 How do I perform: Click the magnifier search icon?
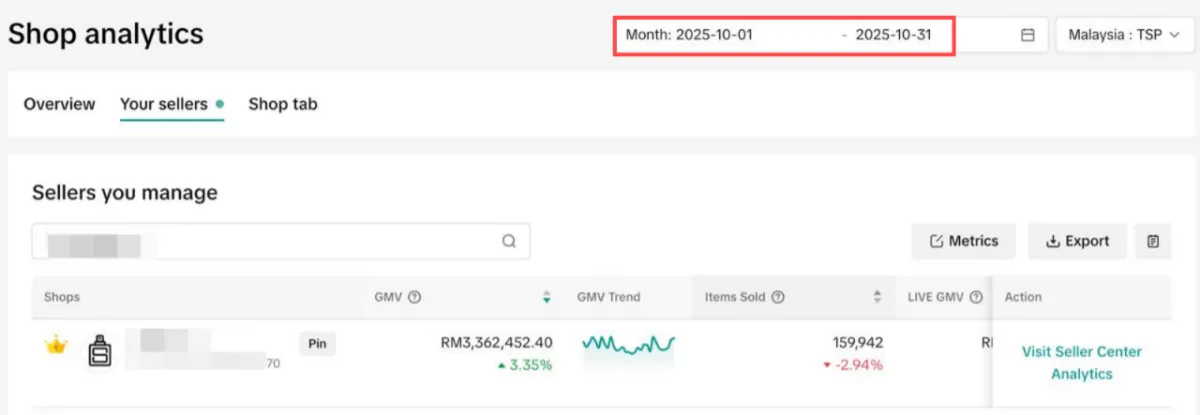point(509,241)
